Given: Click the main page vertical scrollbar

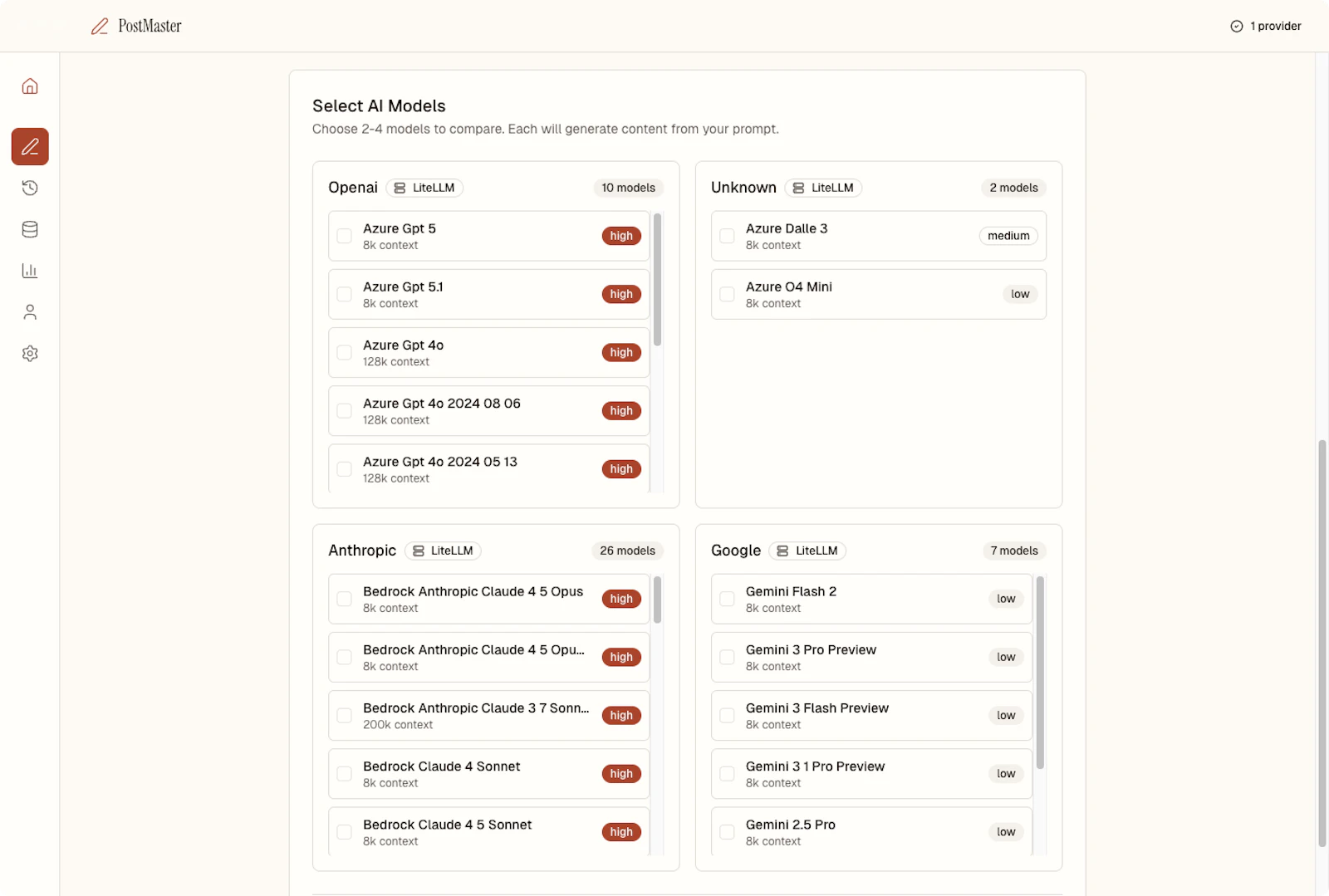Looking at the screenshot, I should pos(1322,644).
